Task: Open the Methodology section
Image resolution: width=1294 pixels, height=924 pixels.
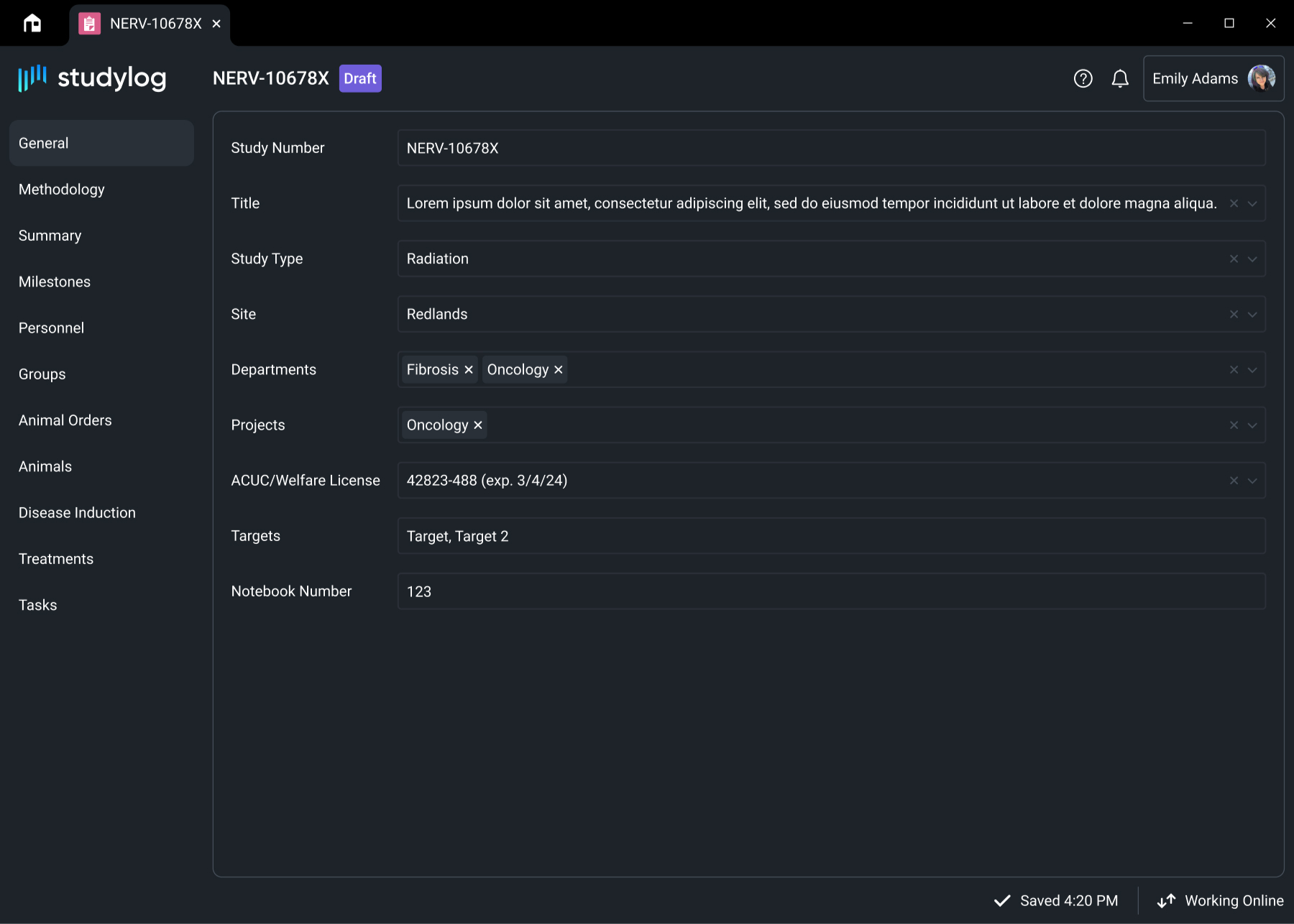Action: pos(62,190)
